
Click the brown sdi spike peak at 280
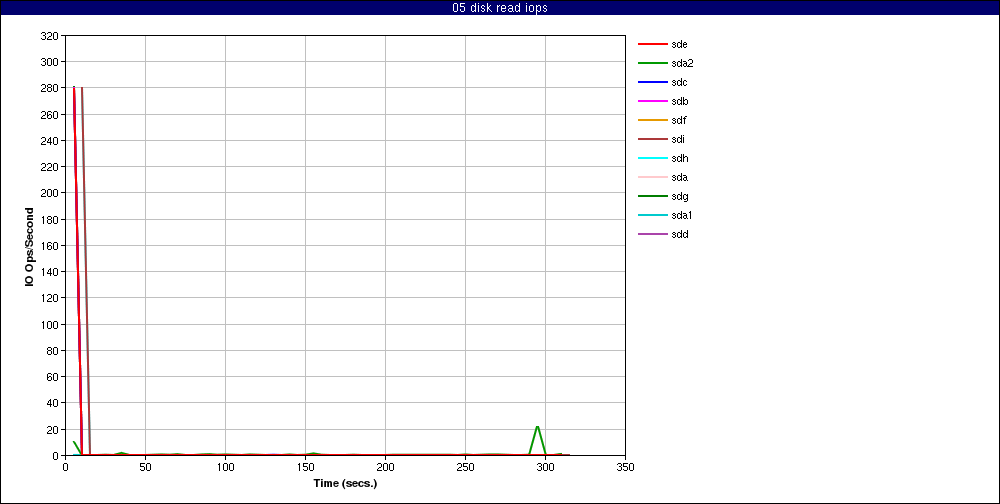(82, 88)
